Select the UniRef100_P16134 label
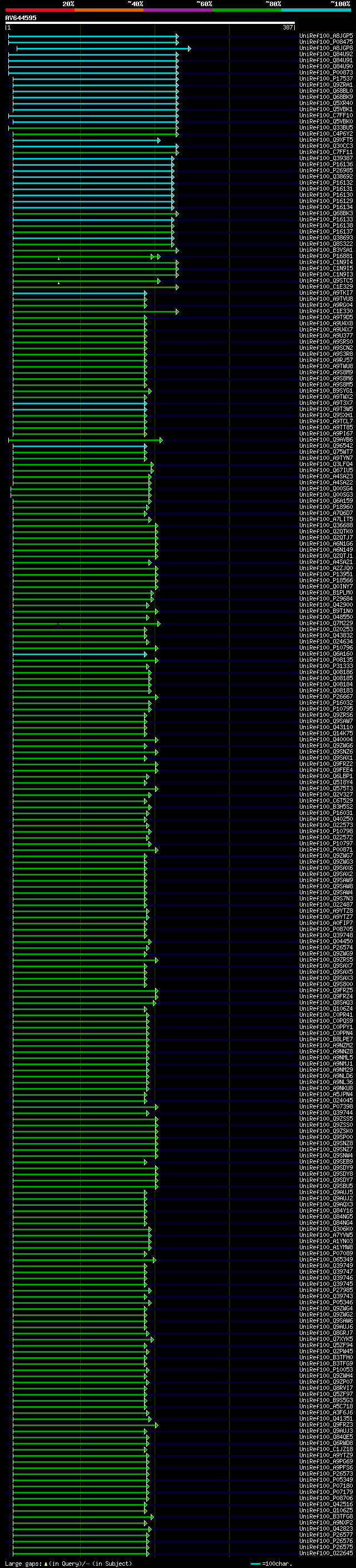 [x=326, y=207]
